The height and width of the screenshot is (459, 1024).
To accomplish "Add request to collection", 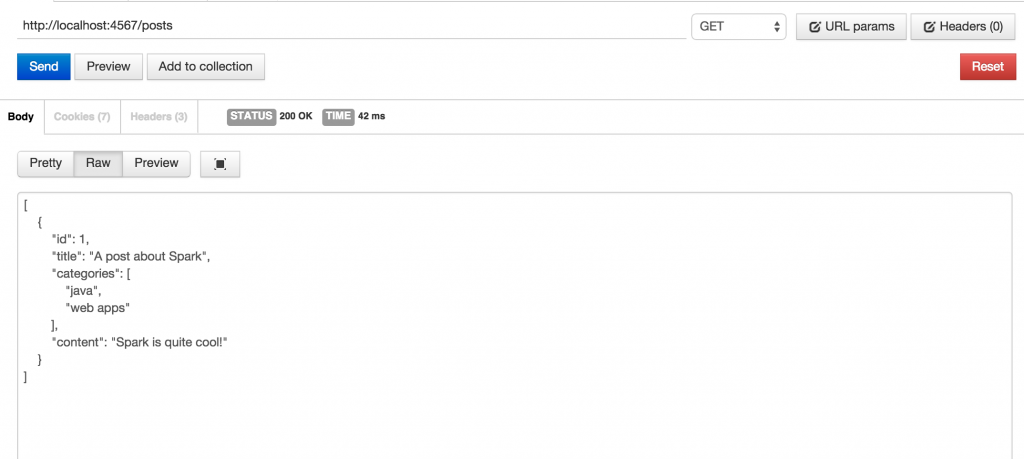I will pyautogui.click(x=206, y=67).
